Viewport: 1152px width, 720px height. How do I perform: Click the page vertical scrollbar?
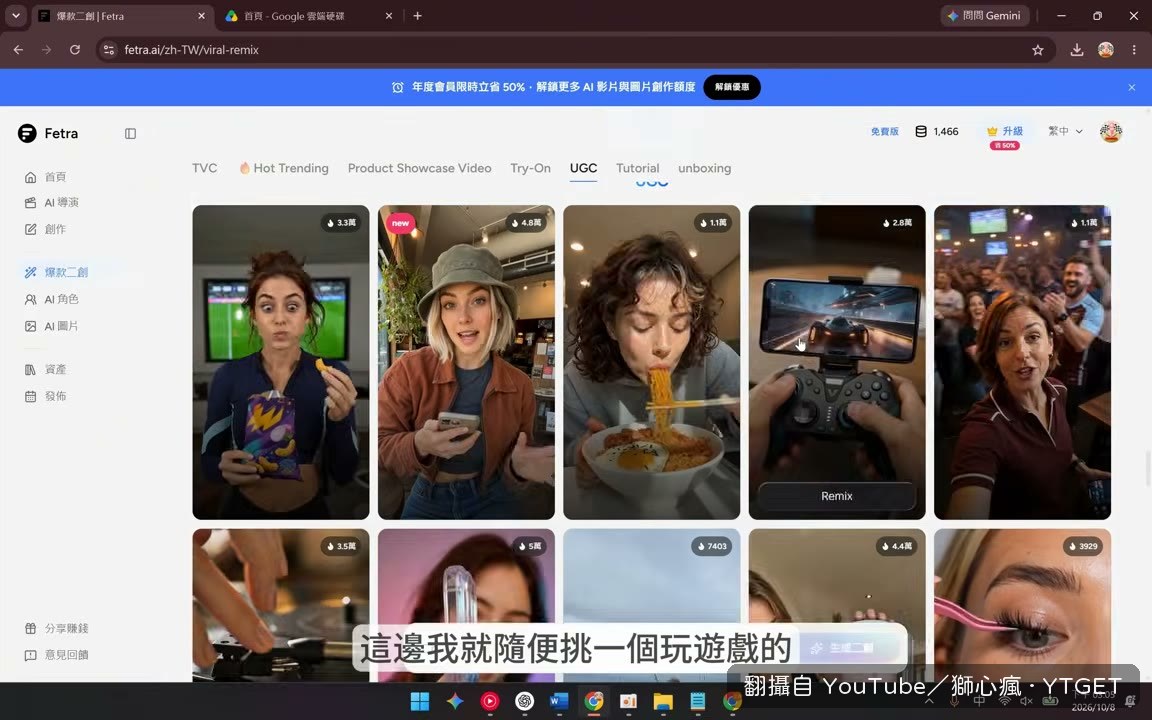[x=1147, y=470]
